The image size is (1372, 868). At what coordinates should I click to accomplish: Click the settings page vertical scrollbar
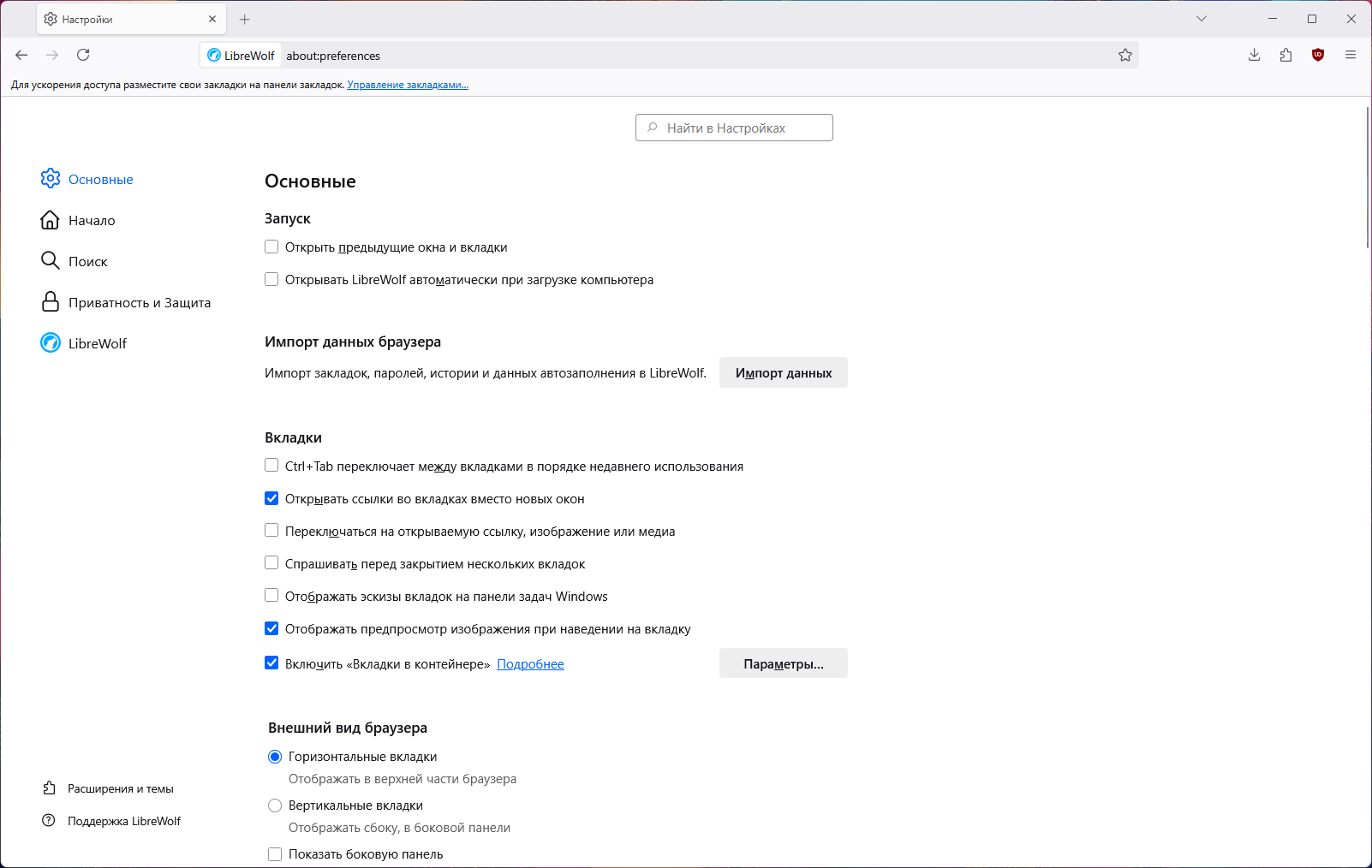pyautogui.click(x=1368, y=177)
